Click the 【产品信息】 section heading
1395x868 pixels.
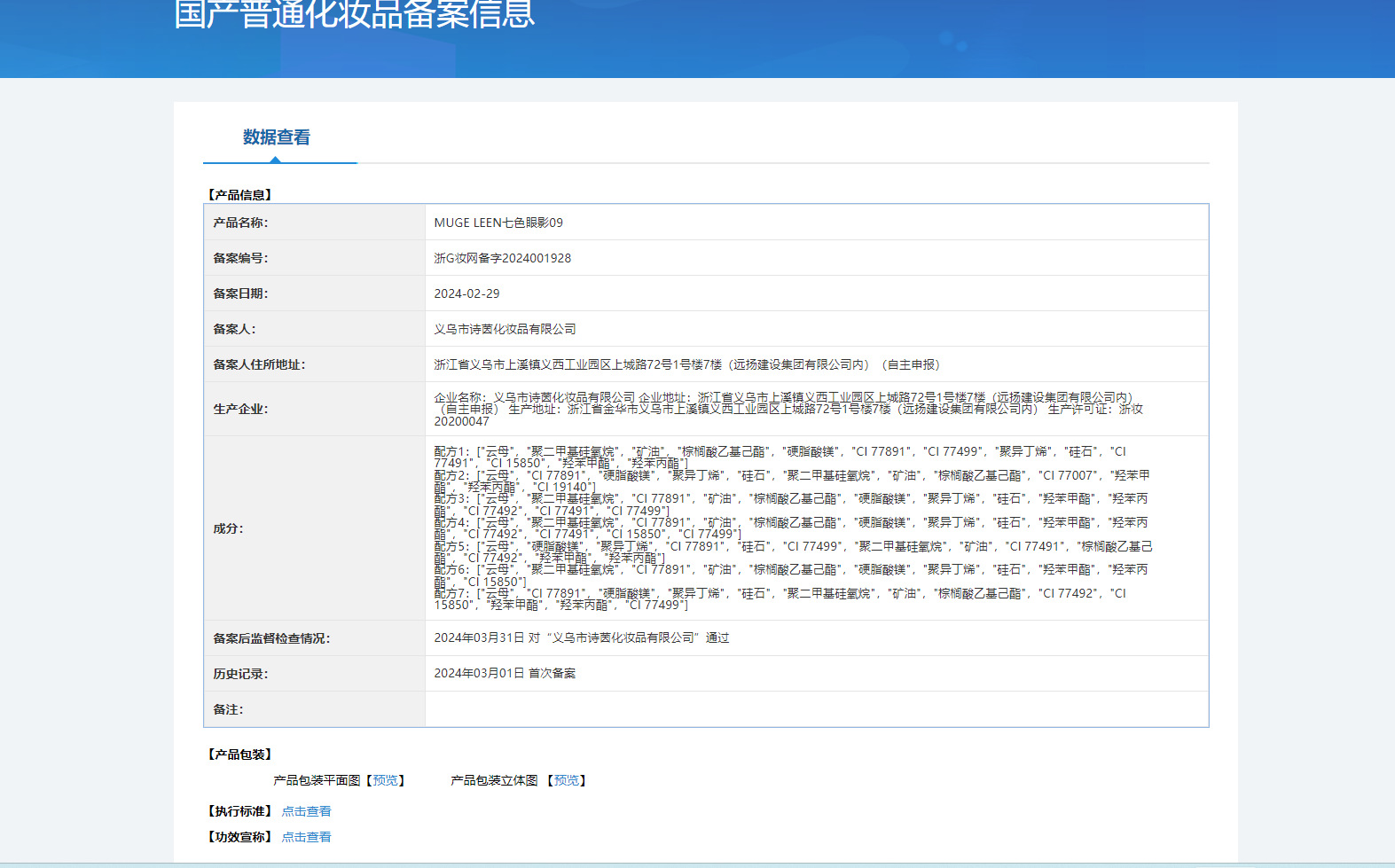pos(239,195)
